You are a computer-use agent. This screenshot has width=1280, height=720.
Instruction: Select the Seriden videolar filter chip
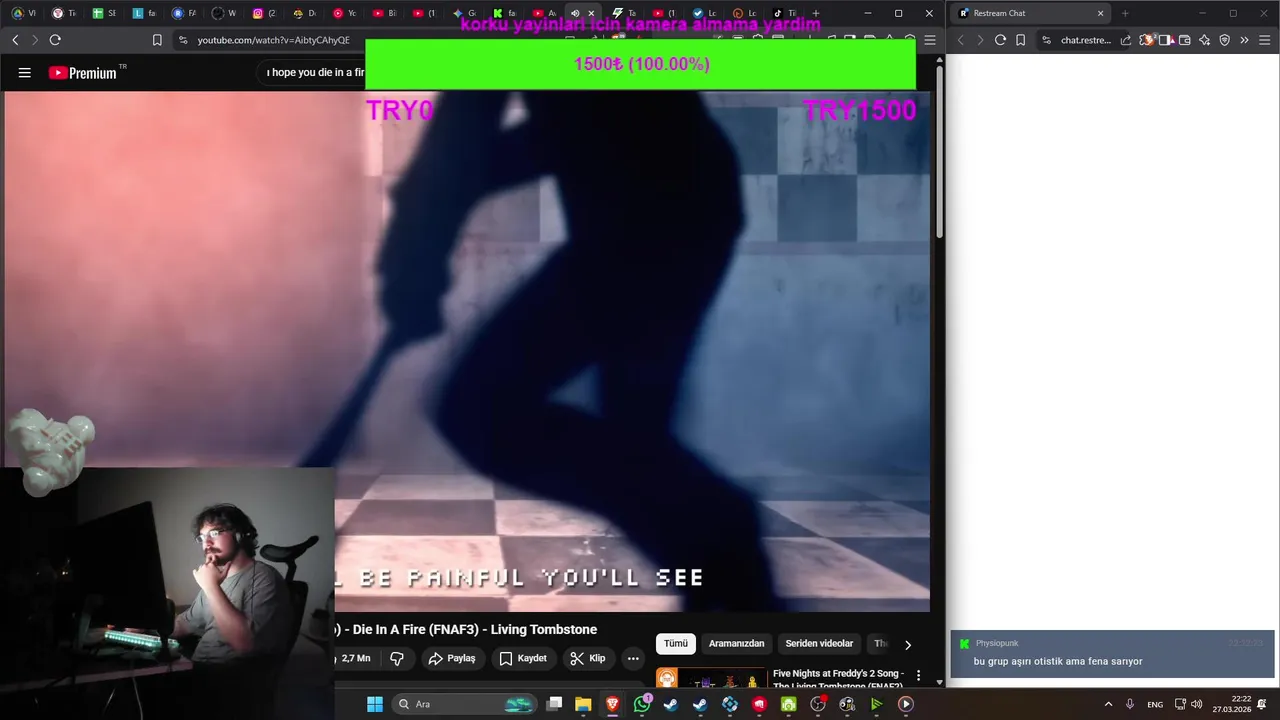coord(819,643)
